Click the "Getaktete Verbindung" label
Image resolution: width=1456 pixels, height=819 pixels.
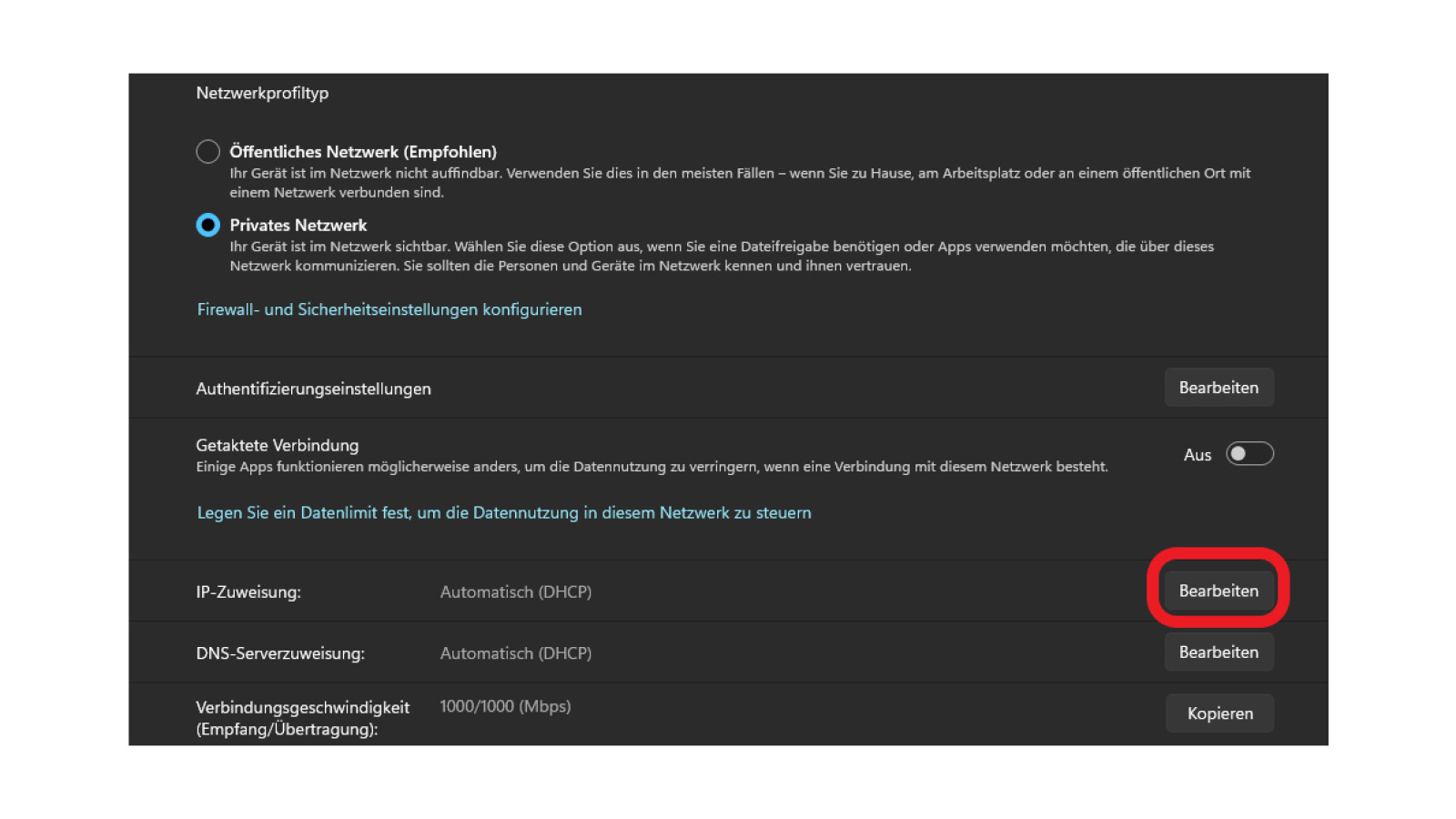[x=277, y=445]
